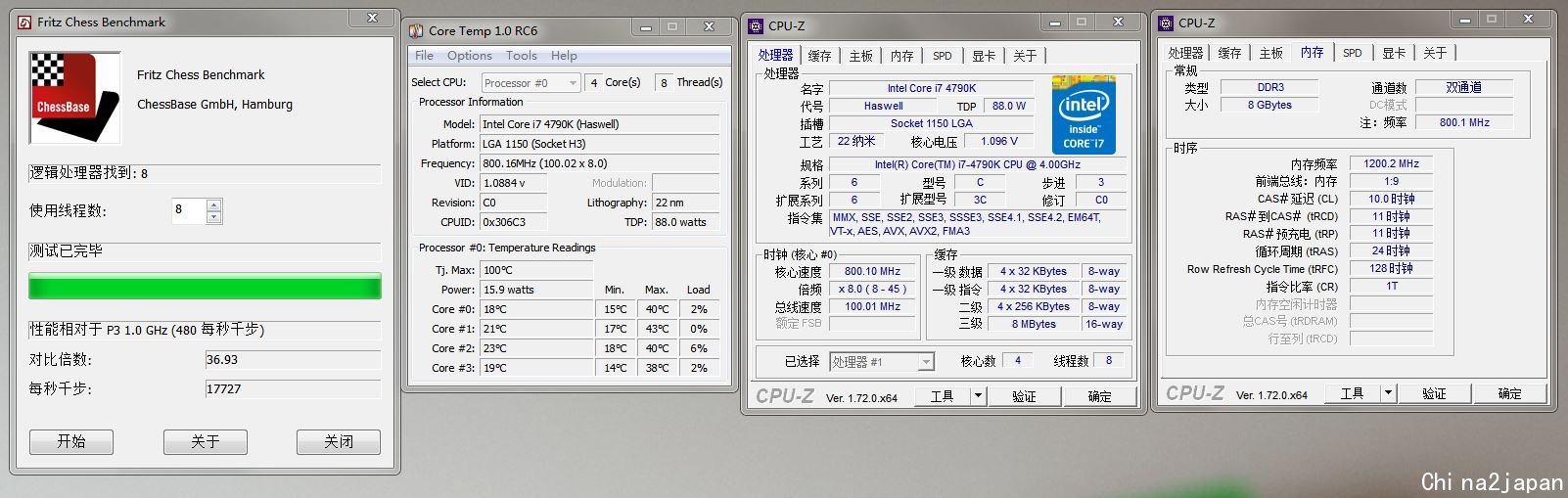Click the ChessBase logo in Fritz Chess Benchmark
The height and width of the screenshot is (498, 1568).
click(x=74, y=97)
